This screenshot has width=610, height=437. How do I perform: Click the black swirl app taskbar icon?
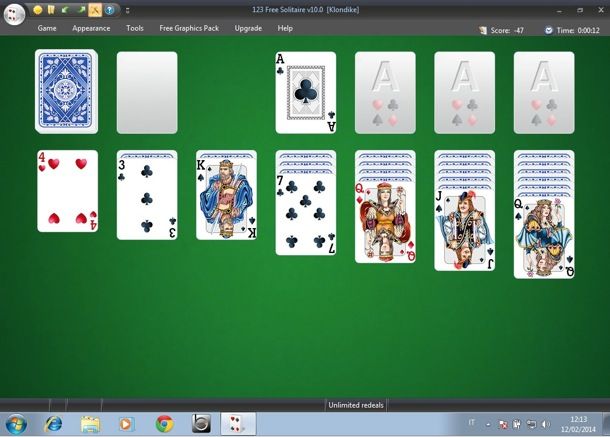point(201,424)
